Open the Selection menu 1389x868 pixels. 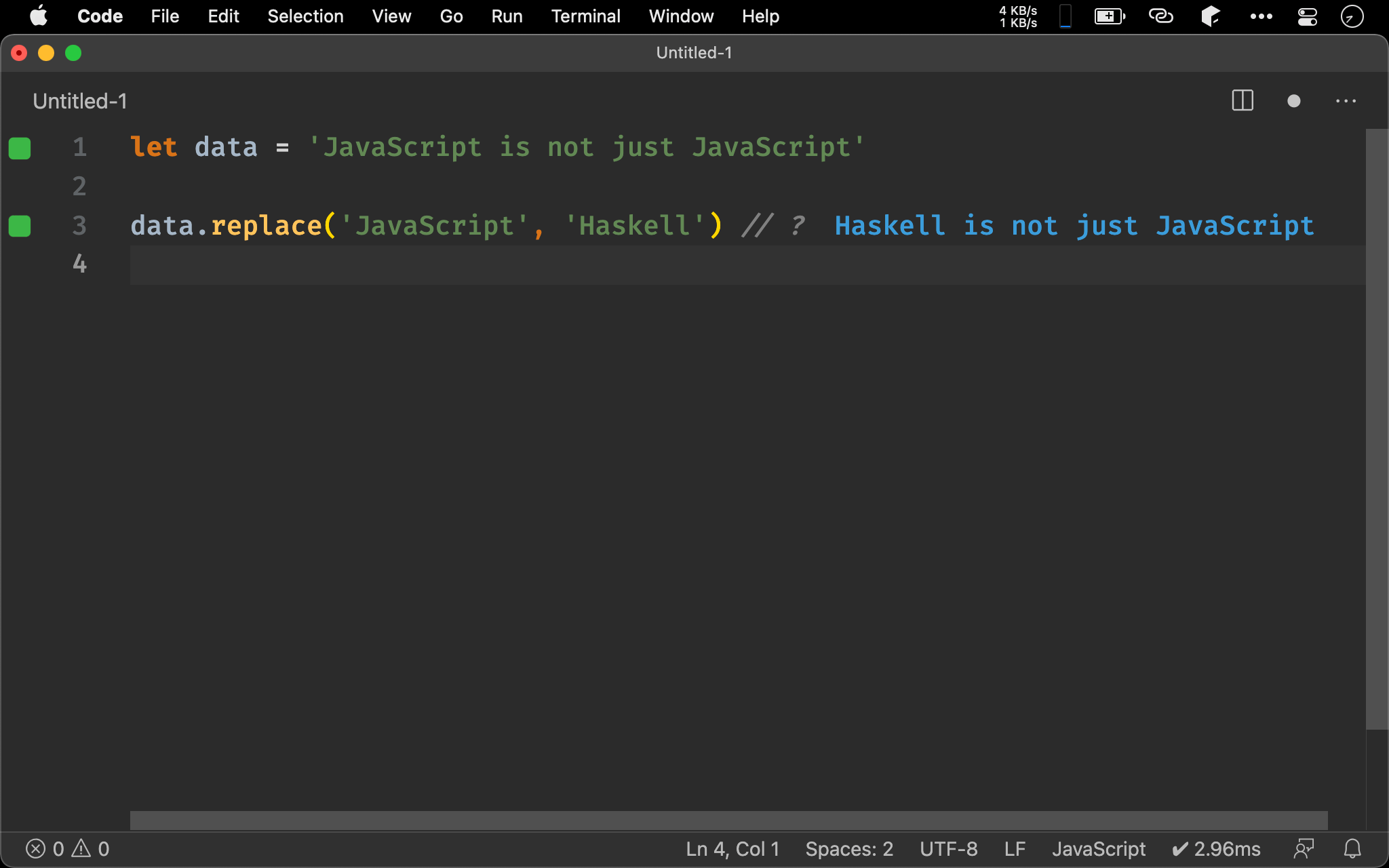click(305, 16)
